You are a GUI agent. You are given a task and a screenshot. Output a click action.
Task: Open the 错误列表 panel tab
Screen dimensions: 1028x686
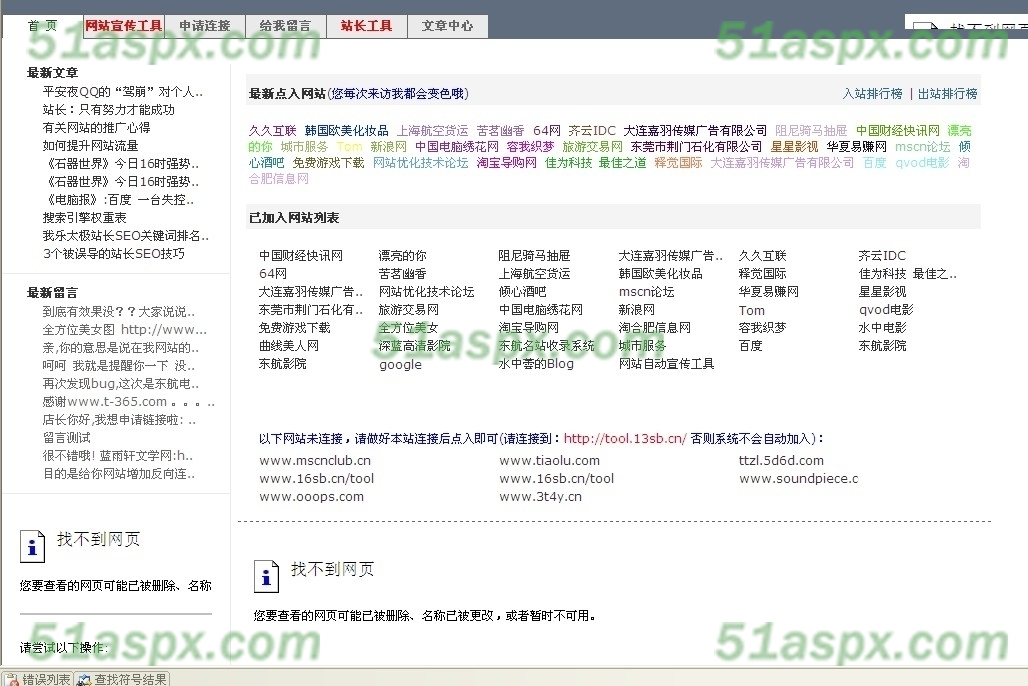[x=37, y=679]
